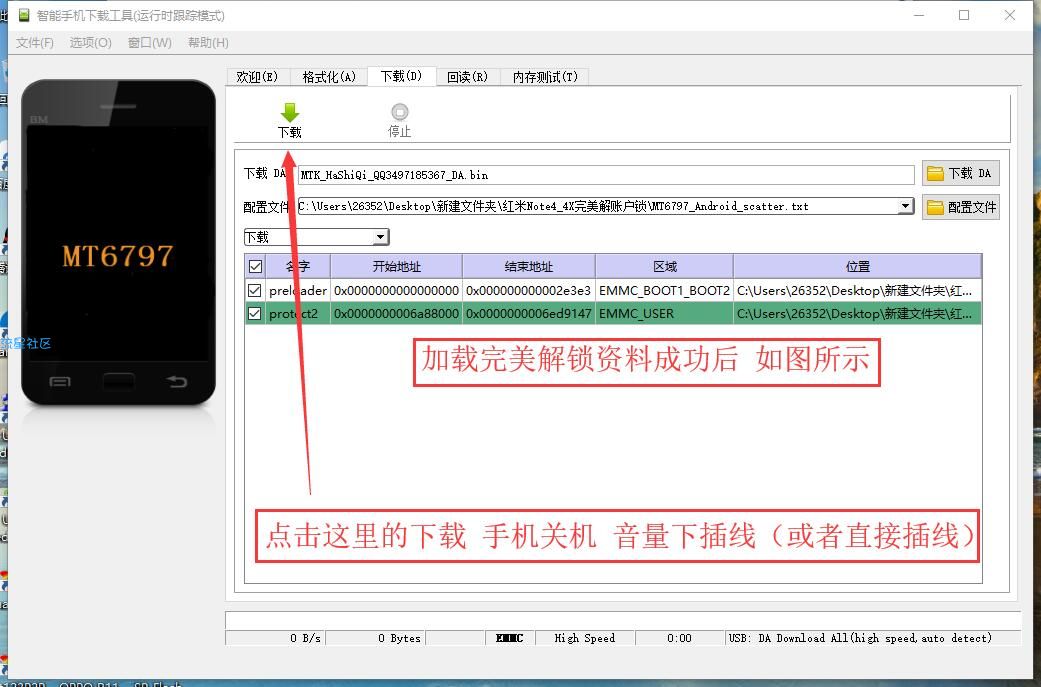The height and width of the screenshot is (687, 1041).
Task: Open the 选项(O) menu
Action: pyautogui.click(x=90, y=42)
